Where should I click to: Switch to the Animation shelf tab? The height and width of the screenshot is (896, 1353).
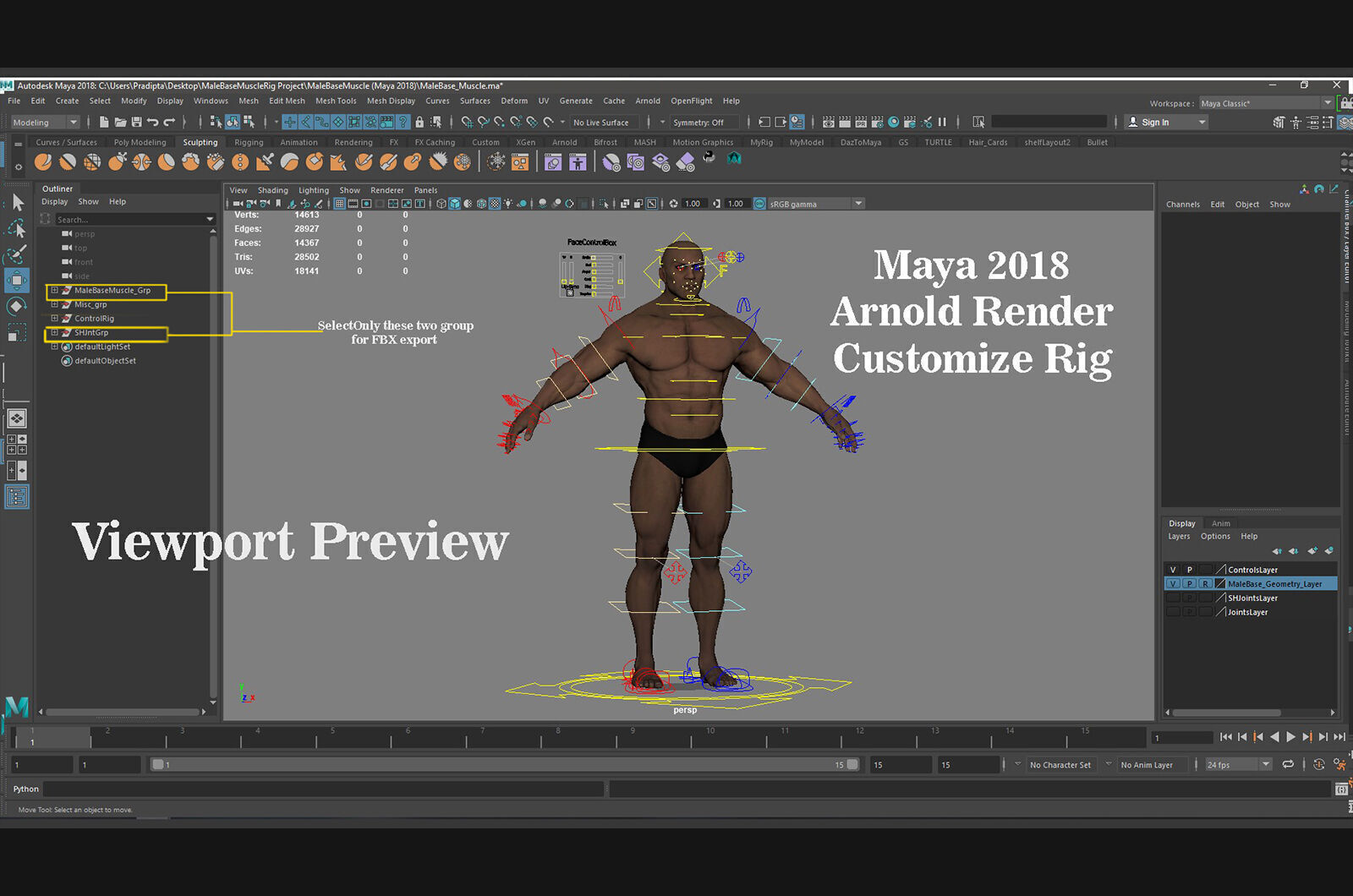[x=299, y=142]
